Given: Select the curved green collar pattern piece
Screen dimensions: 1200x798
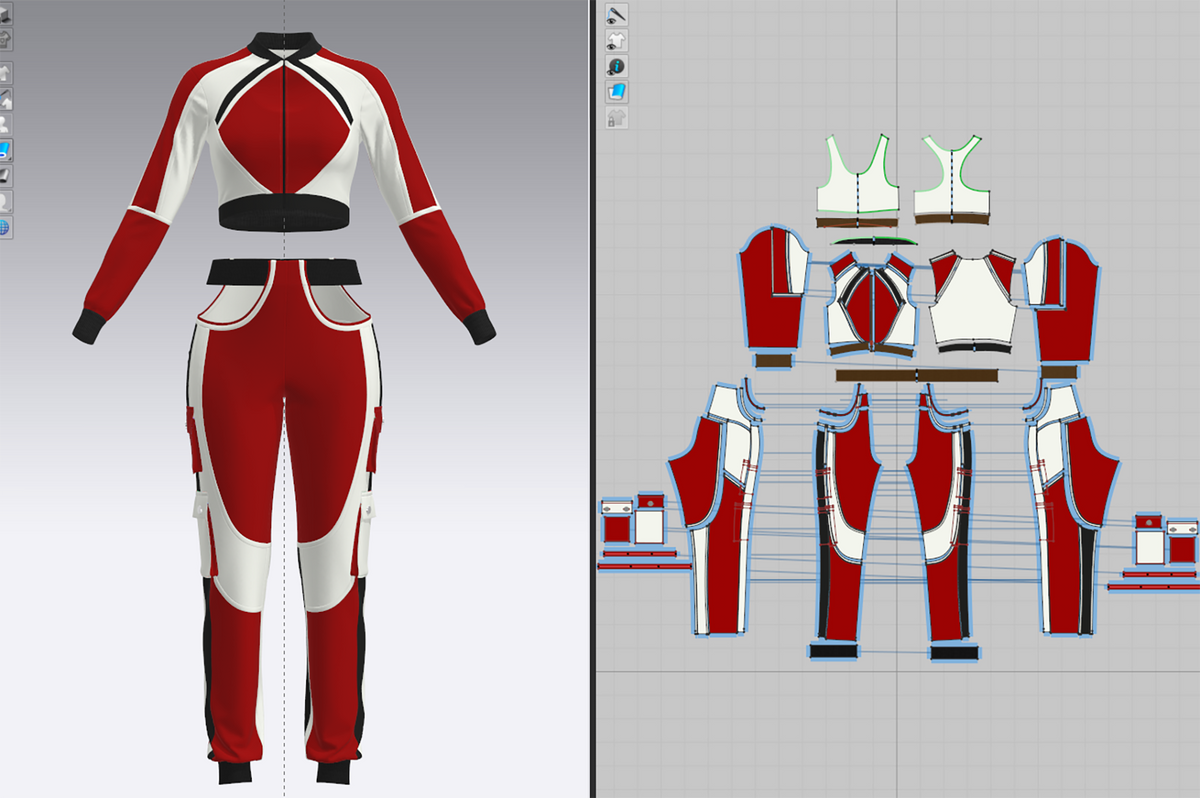Looking at the screenshot, I should pos(872,241).
